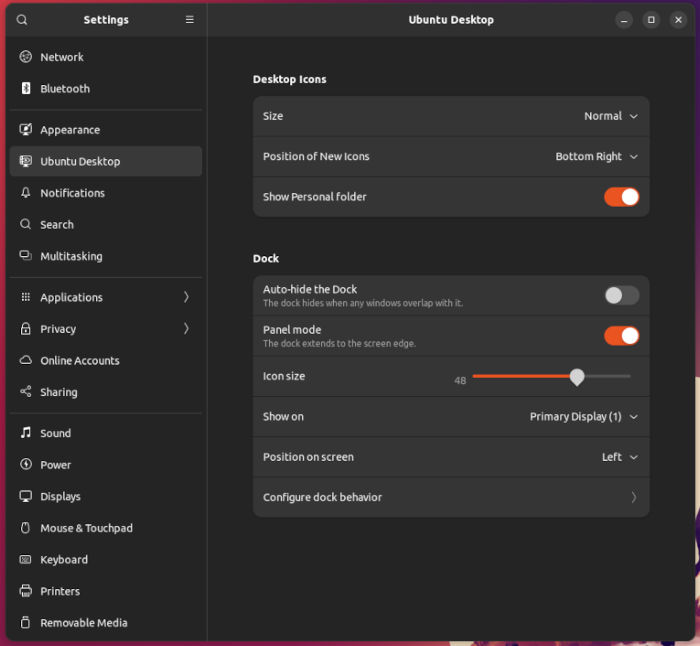
Task: Open Keyboard settings page
Action: [x=106, y=559]
